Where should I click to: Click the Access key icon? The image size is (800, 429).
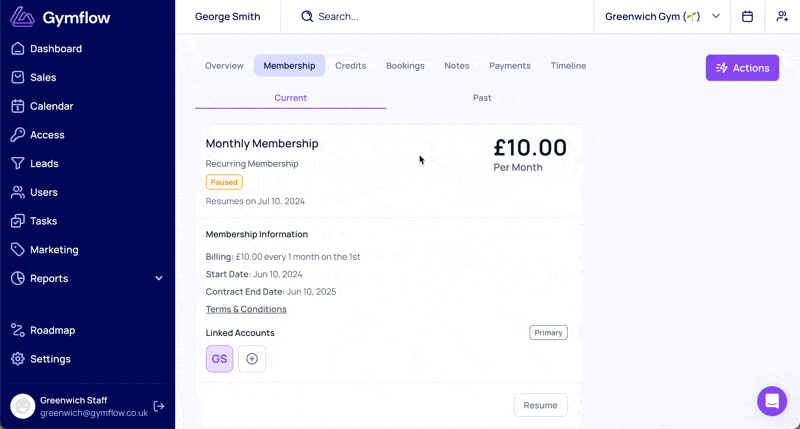tap(18, 135)
